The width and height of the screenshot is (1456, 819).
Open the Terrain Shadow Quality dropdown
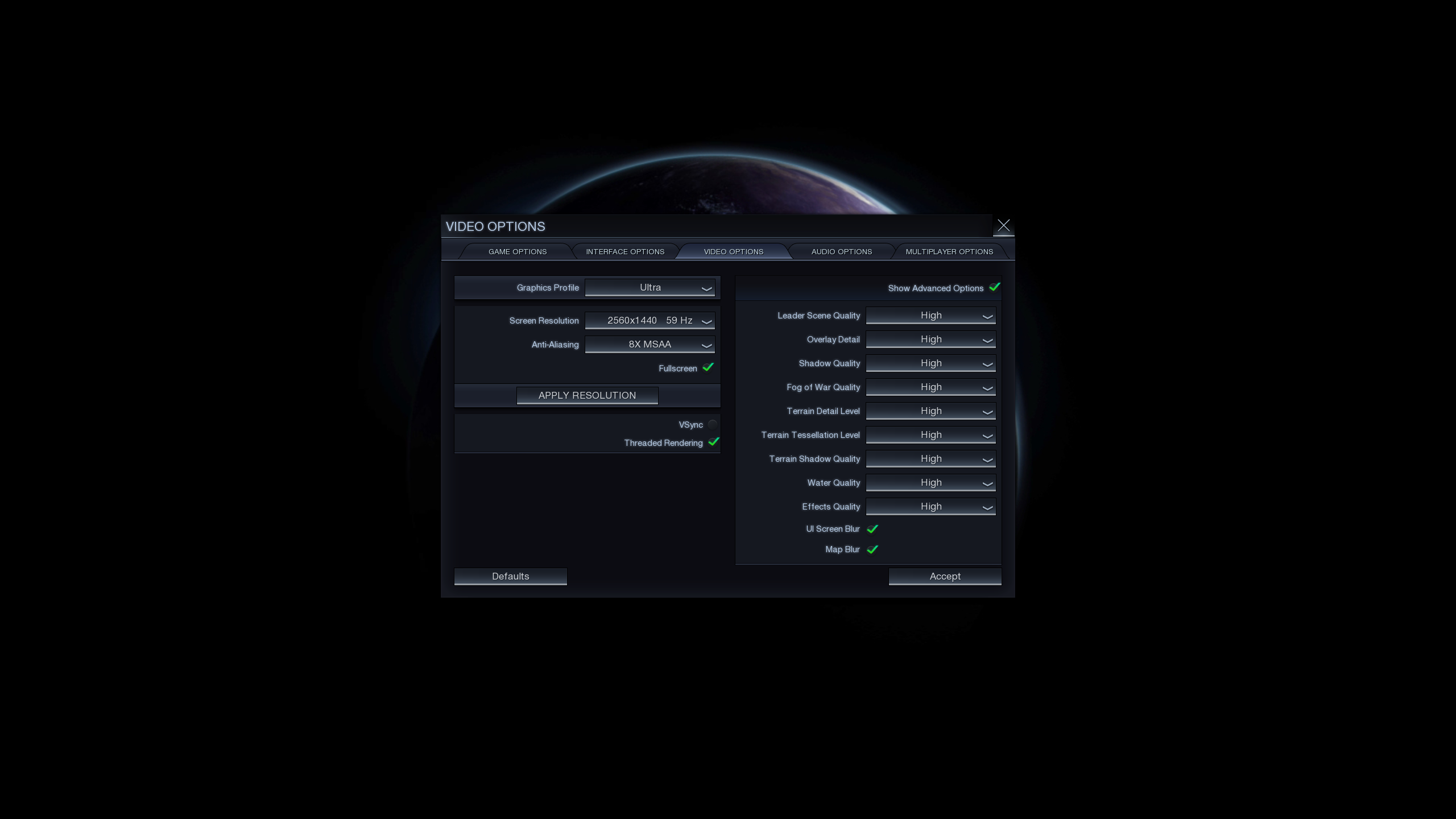tap(930, 459)
